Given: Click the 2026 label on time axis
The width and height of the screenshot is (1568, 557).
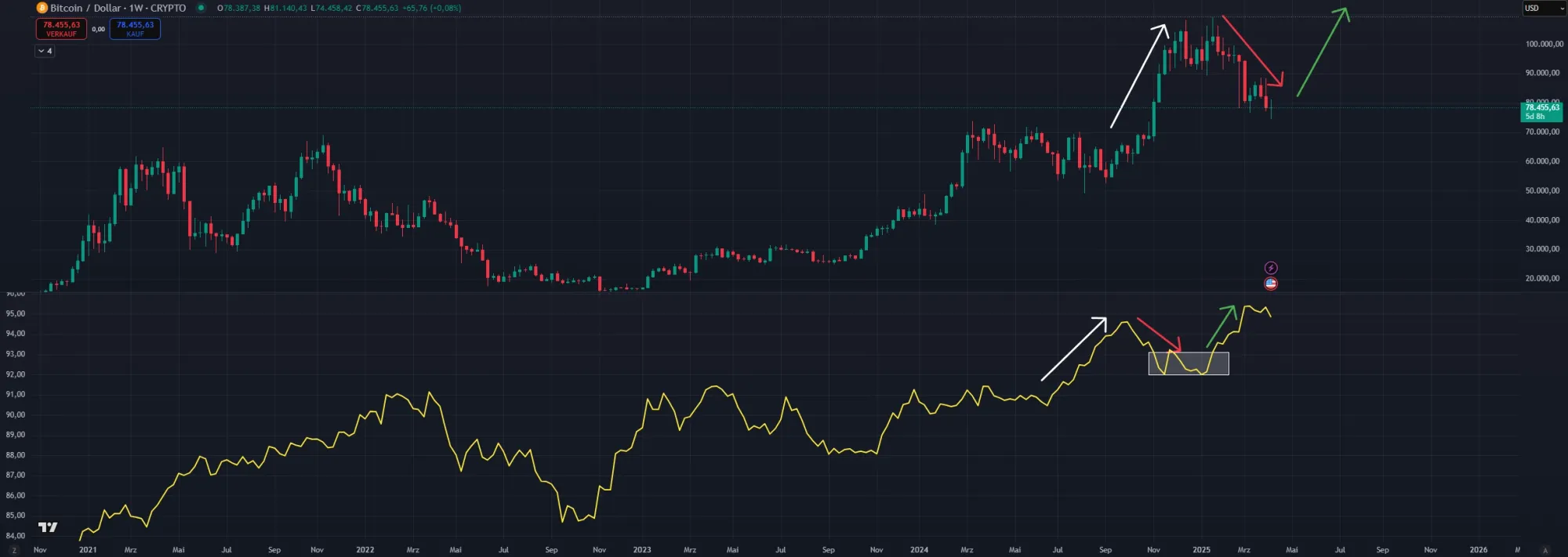Looking at the screenshot, I should (x=1479, y=550).
